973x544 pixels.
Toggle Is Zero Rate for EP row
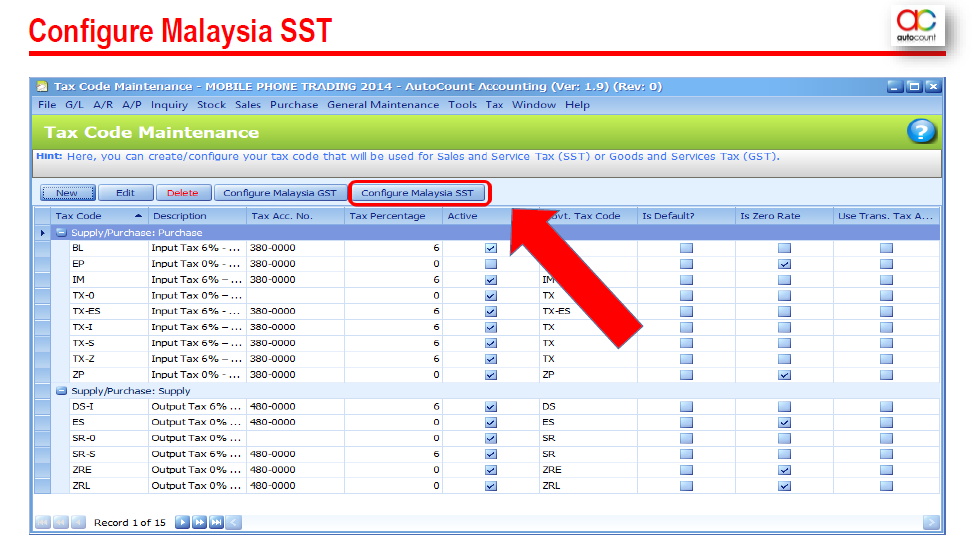(784, 264)
